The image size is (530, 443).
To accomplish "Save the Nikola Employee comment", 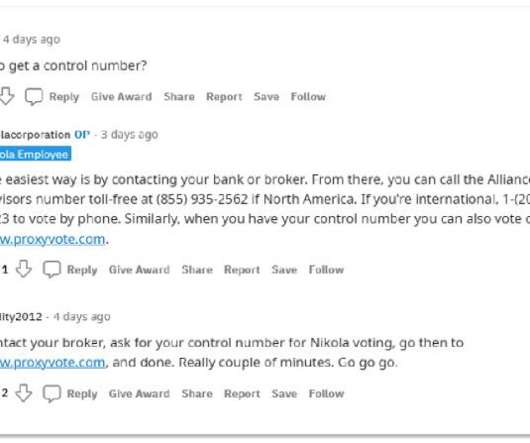I will pos(284,269).
